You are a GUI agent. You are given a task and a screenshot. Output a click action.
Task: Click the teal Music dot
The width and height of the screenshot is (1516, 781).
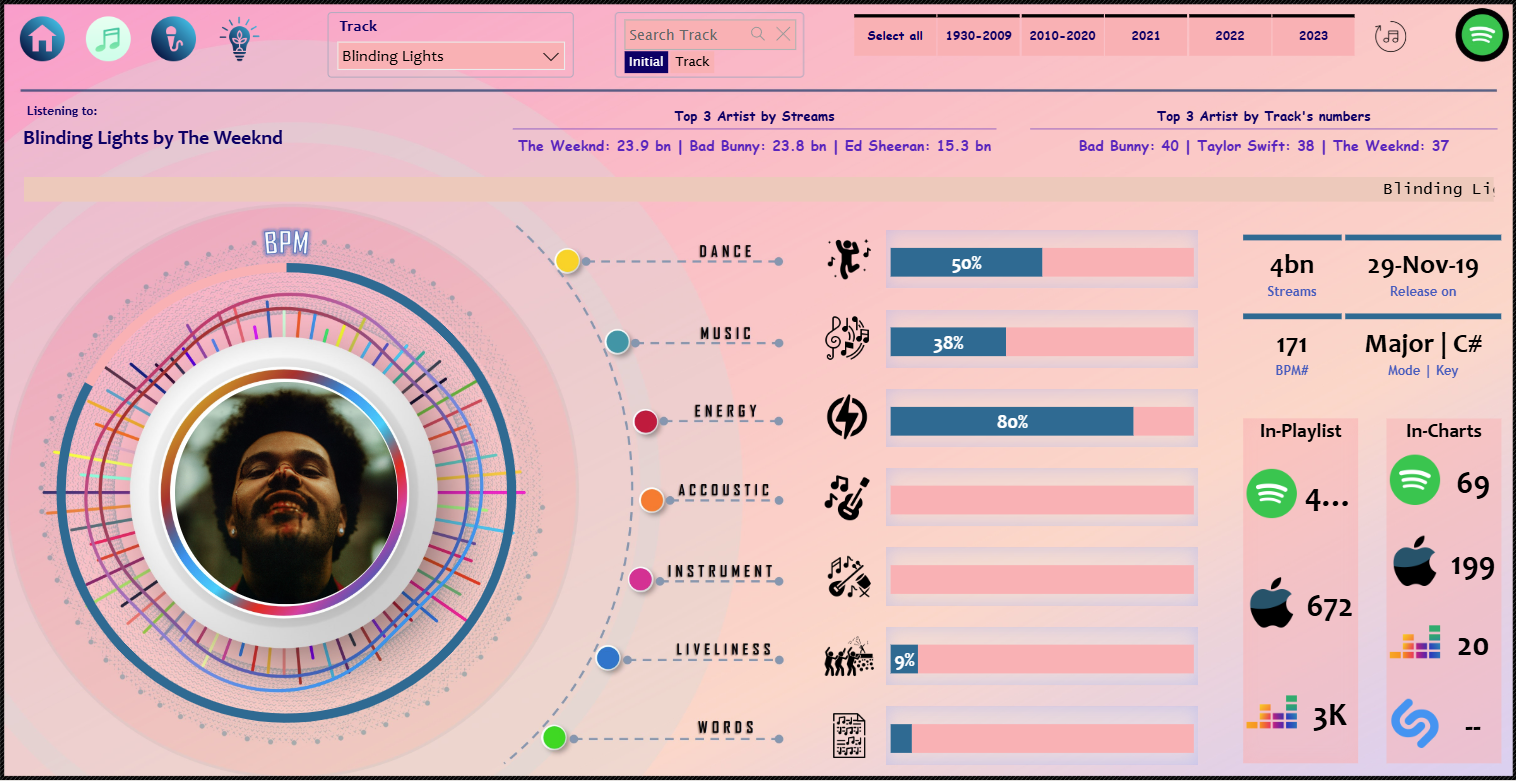pyautogui.click(x=618, y=342)
